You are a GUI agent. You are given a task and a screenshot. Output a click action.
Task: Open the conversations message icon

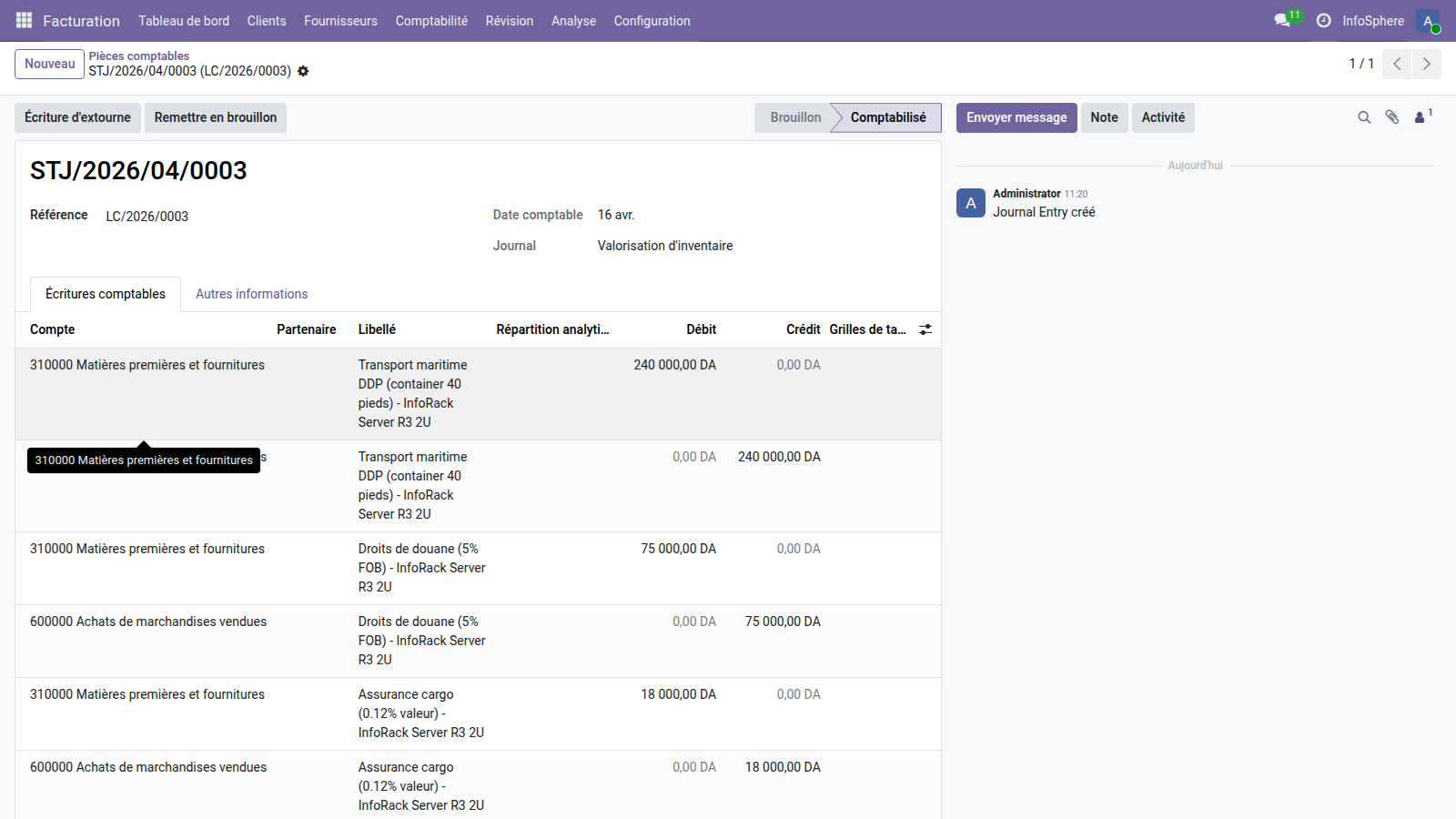click(x=1282, y=20)
